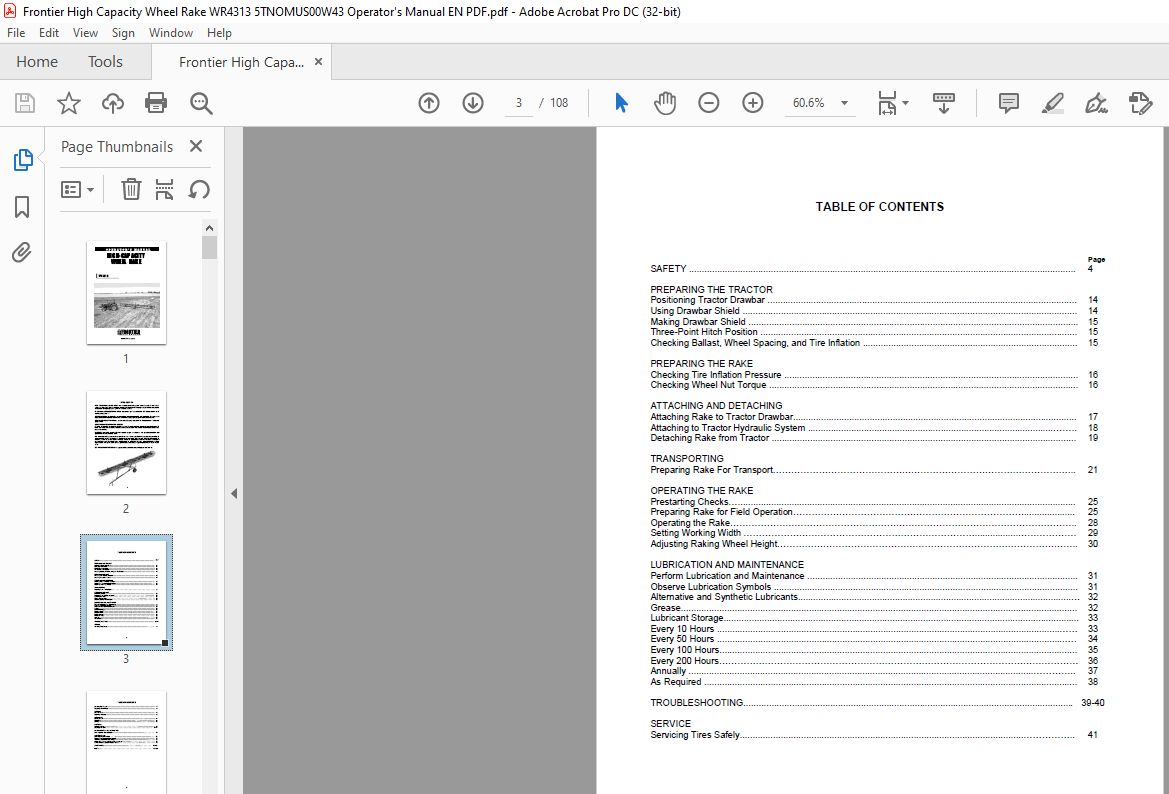Open the Bookmarks panel
1169x794 pixels.
tap(22, 207)
